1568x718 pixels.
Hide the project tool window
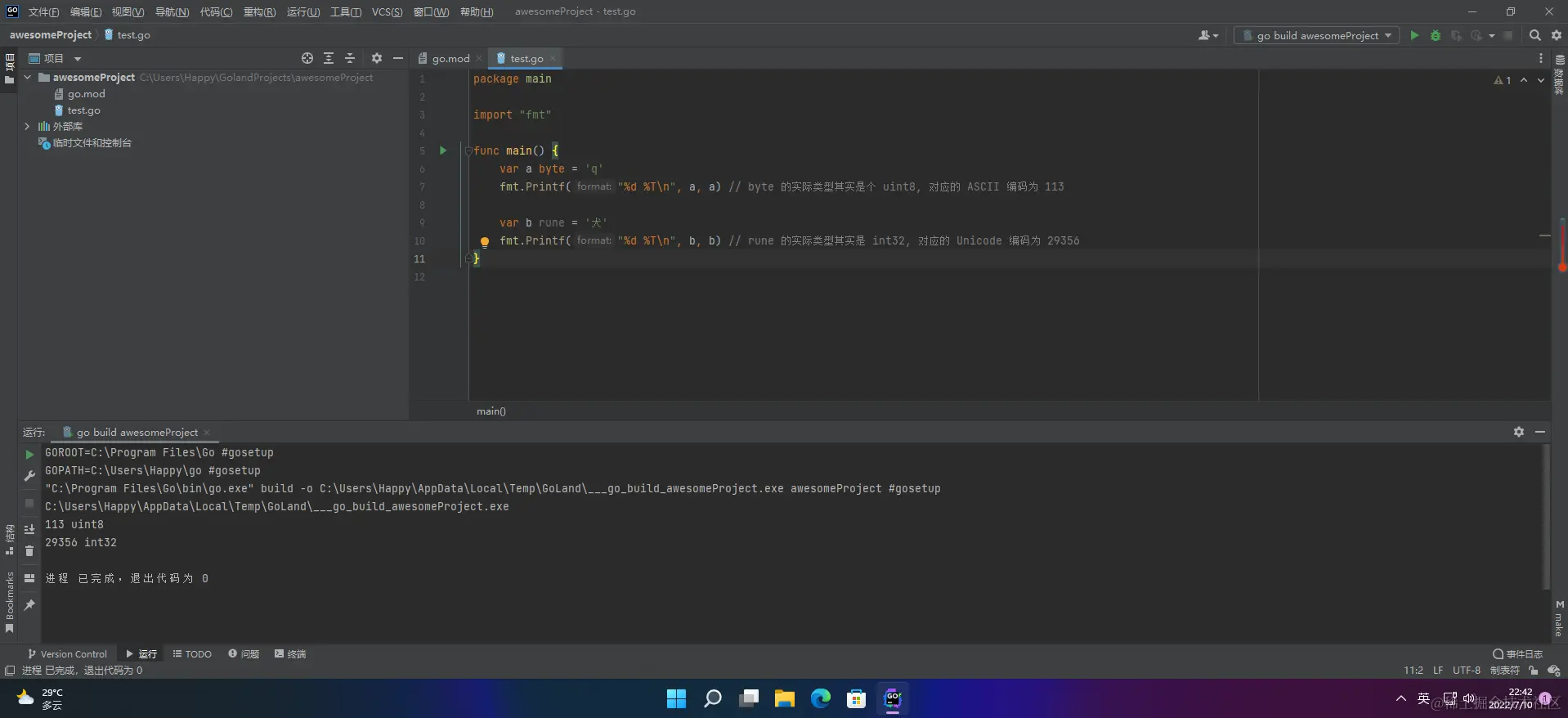tap(398, 58)
